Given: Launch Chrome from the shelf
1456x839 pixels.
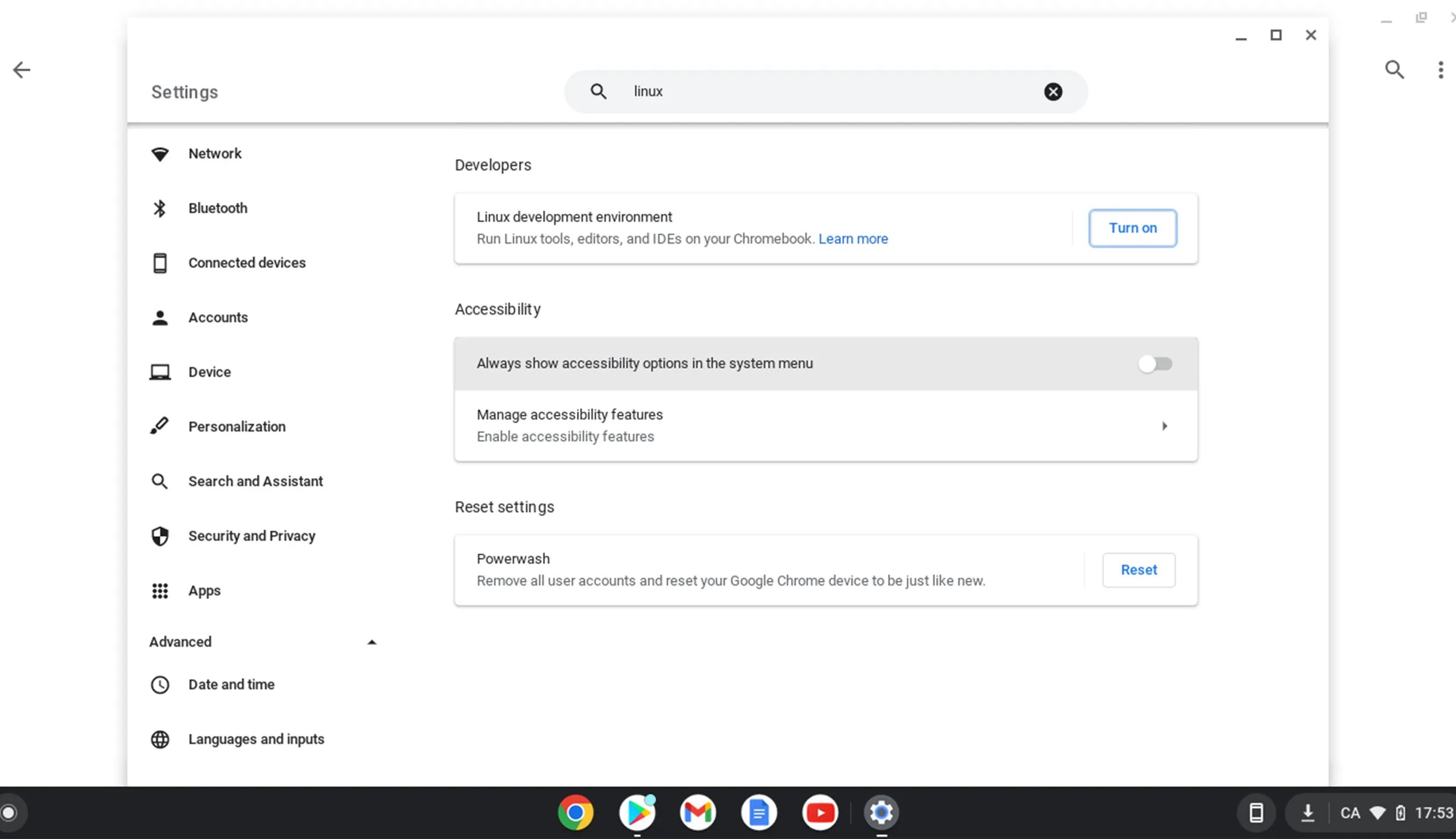Looking at the screenshot, I should pos(575,812).
